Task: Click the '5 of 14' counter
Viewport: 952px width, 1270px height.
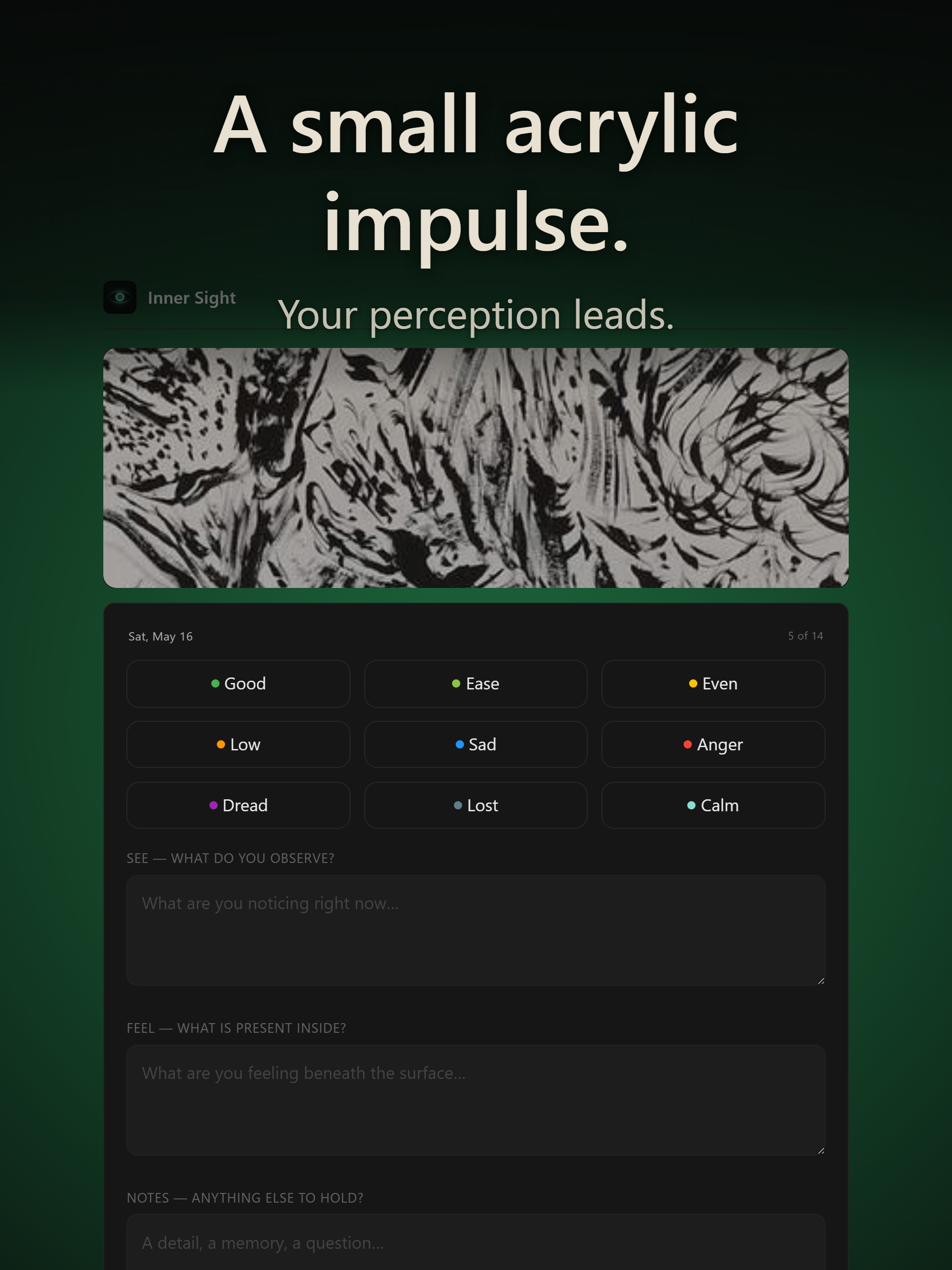Action: point(805,635)
